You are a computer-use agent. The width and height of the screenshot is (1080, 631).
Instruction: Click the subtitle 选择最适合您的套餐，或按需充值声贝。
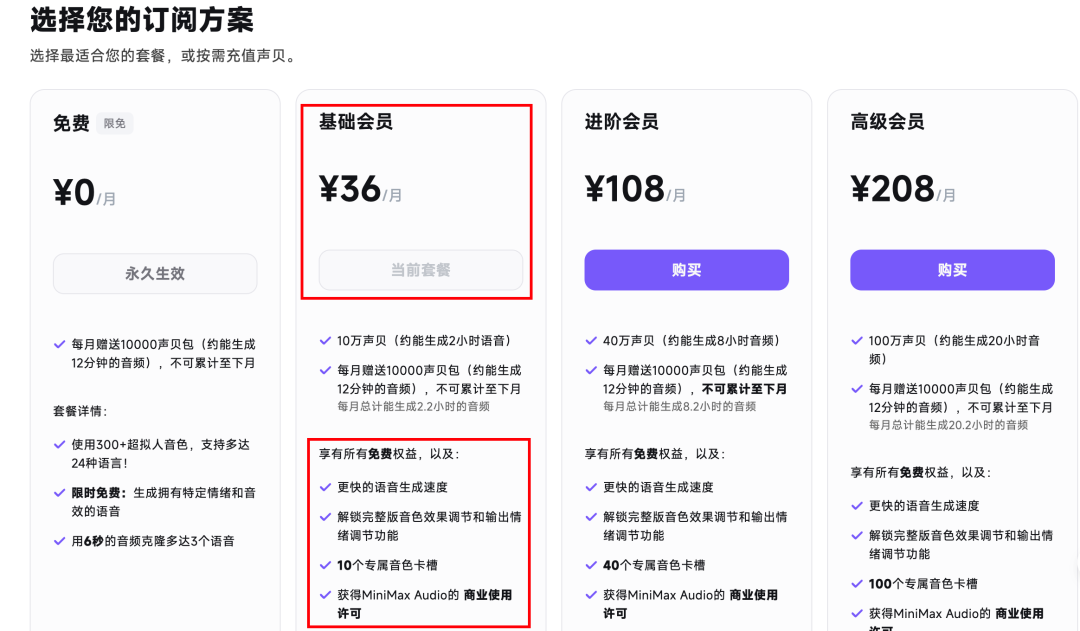(x=165, y=56)
